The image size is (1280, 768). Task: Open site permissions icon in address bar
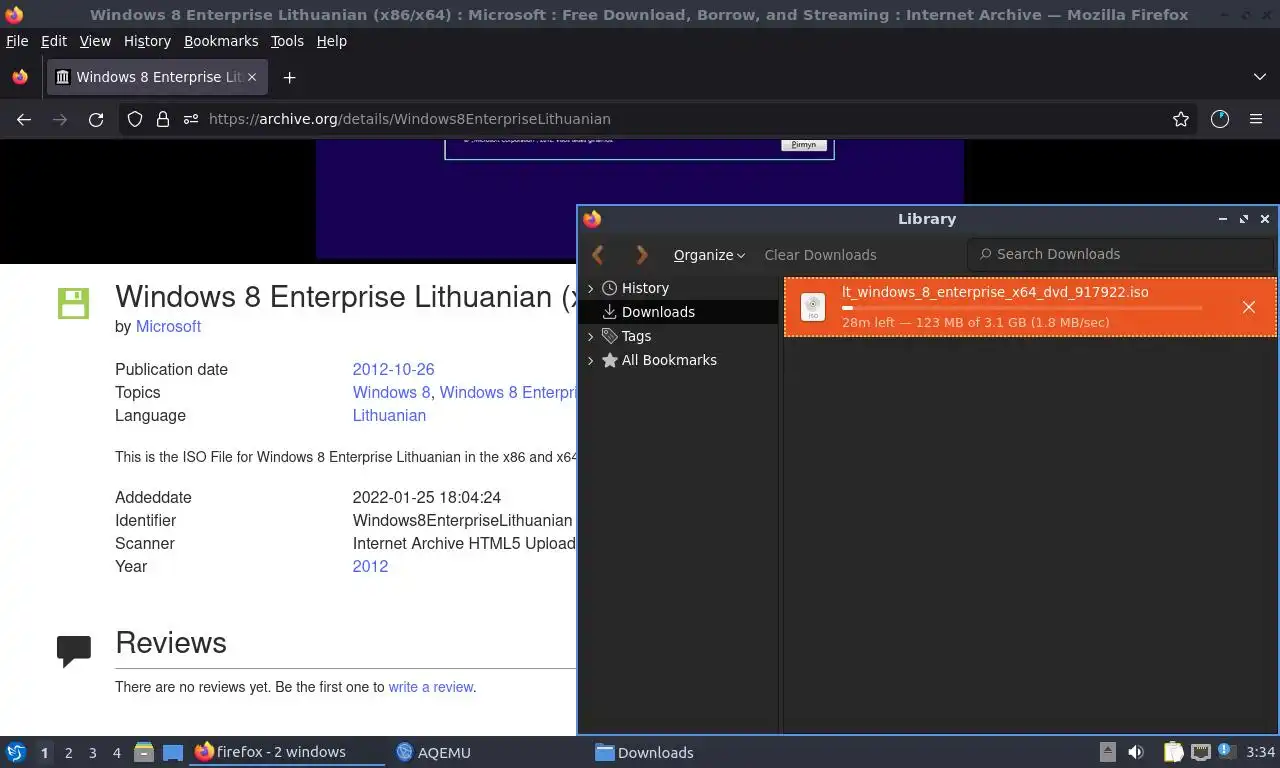click(191, 119)
